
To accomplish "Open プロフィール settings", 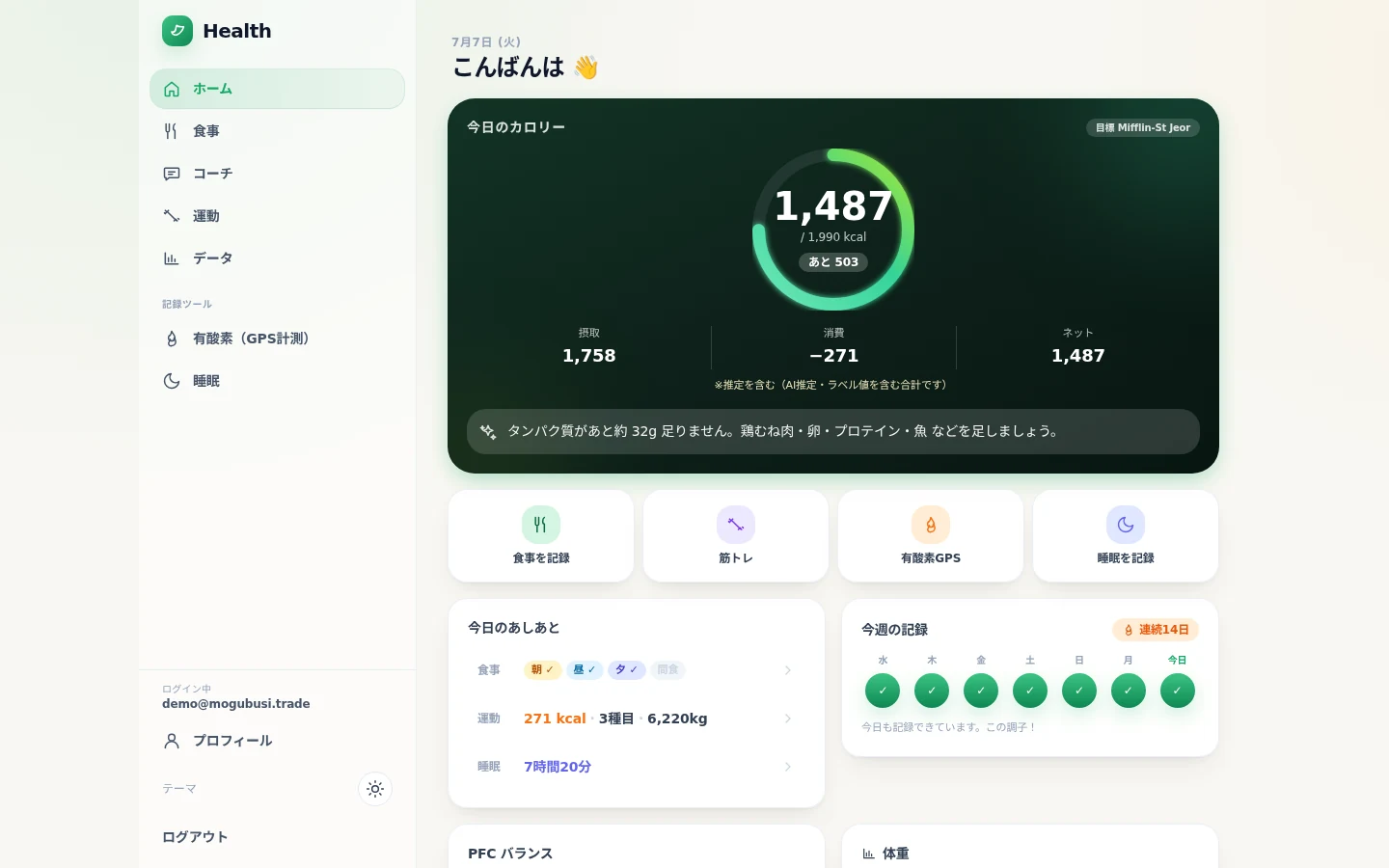I will coord(277,741).
